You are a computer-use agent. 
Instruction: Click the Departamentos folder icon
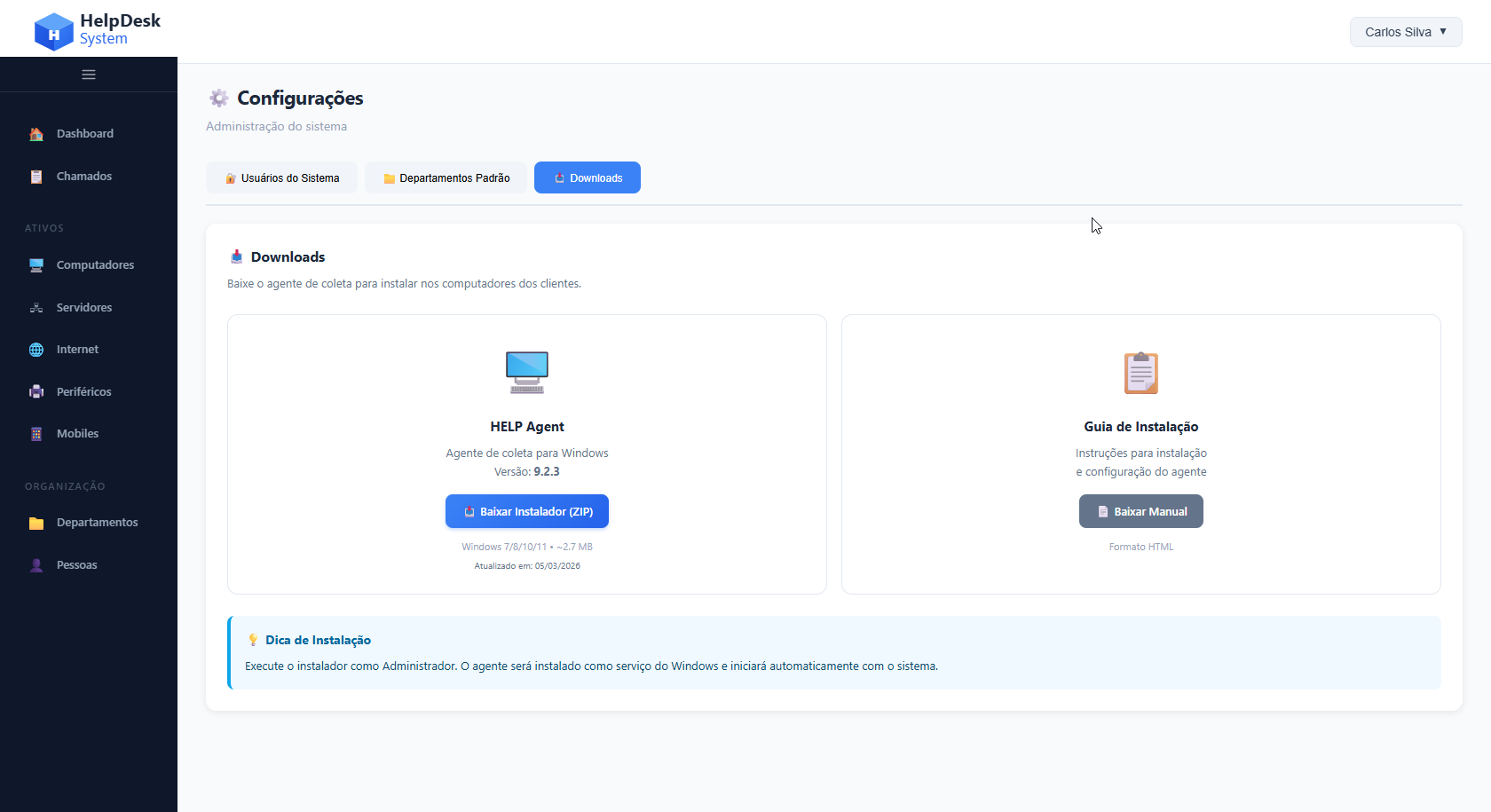pos(35,523)
